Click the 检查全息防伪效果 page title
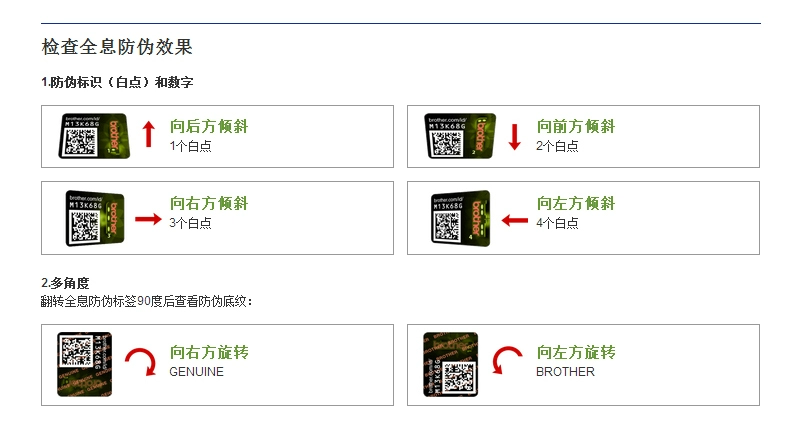 (117, 47)
